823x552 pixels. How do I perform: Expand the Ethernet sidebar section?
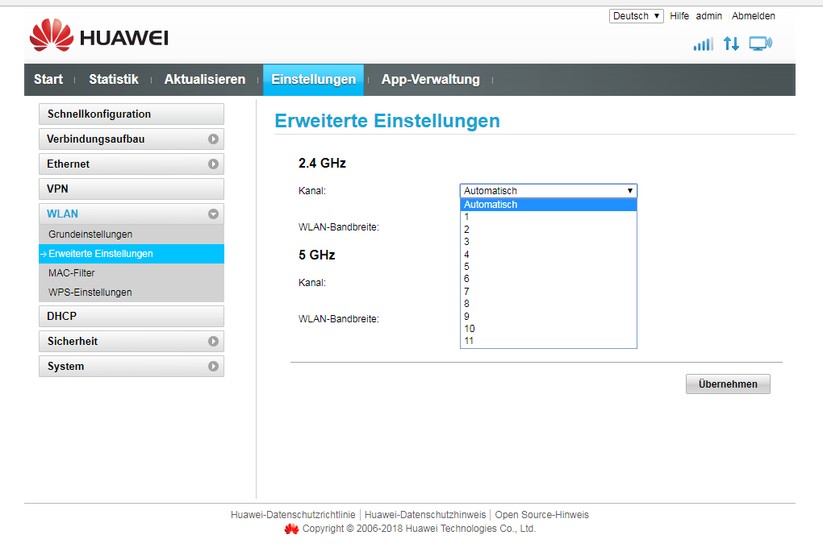(x=213, y=164)
